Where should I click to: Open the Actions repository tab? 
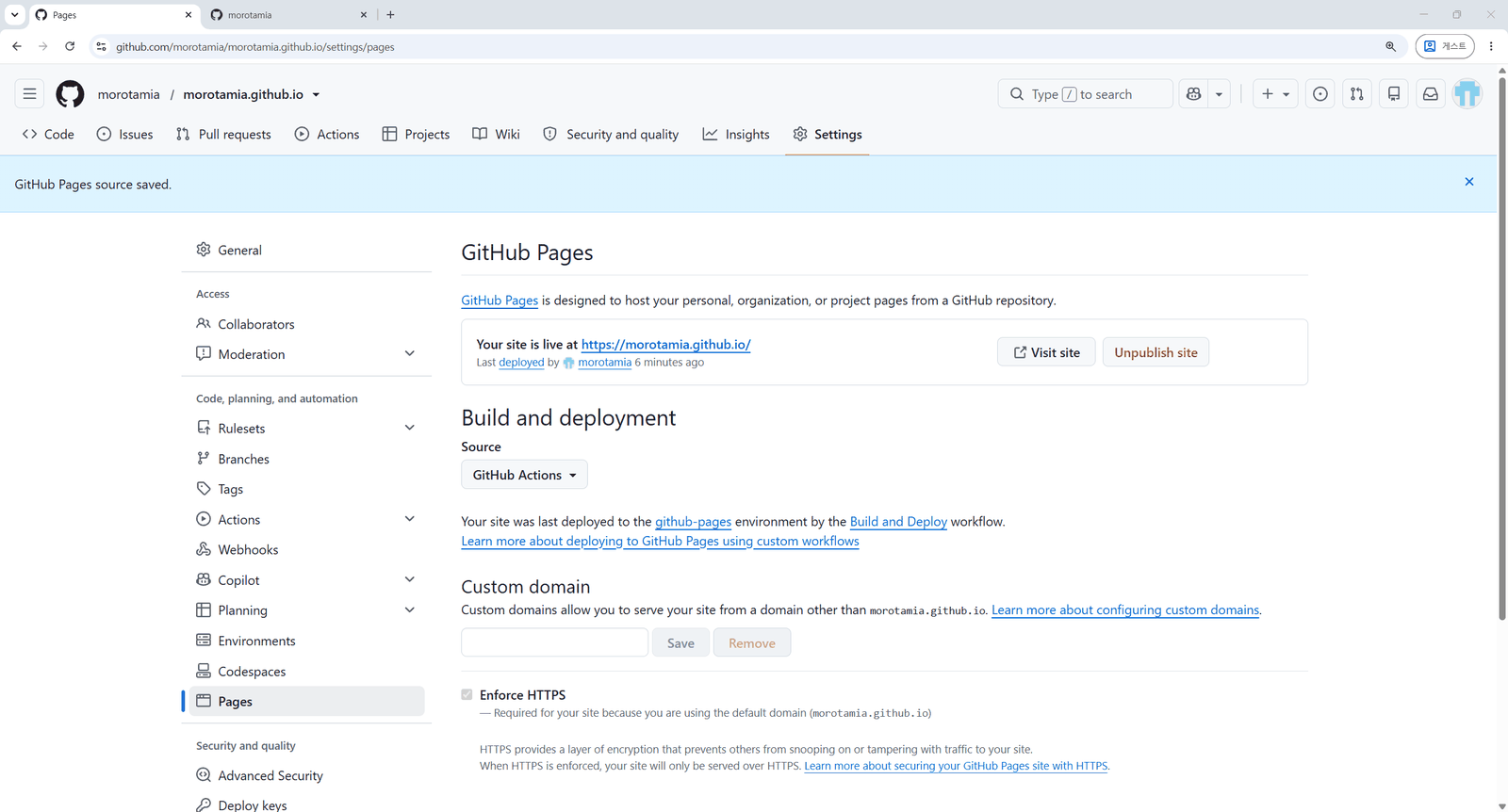tap(327, 135)
